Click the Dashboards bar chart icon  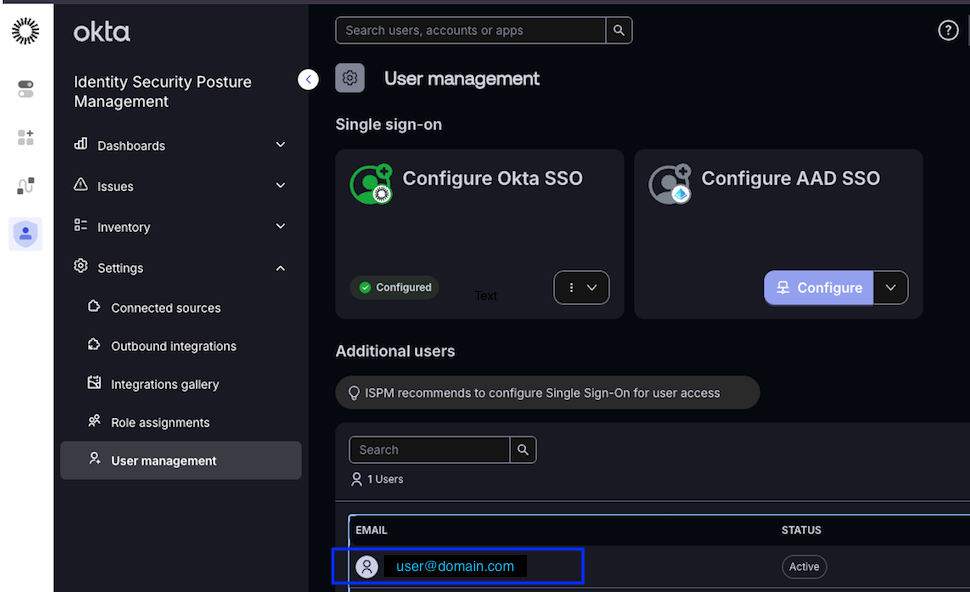(81, 144)
